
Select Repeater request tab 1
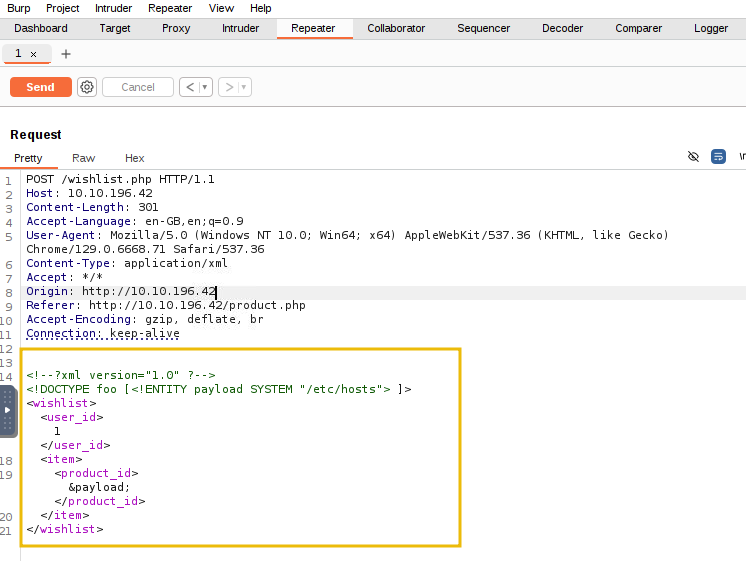(x=18, y=53)
